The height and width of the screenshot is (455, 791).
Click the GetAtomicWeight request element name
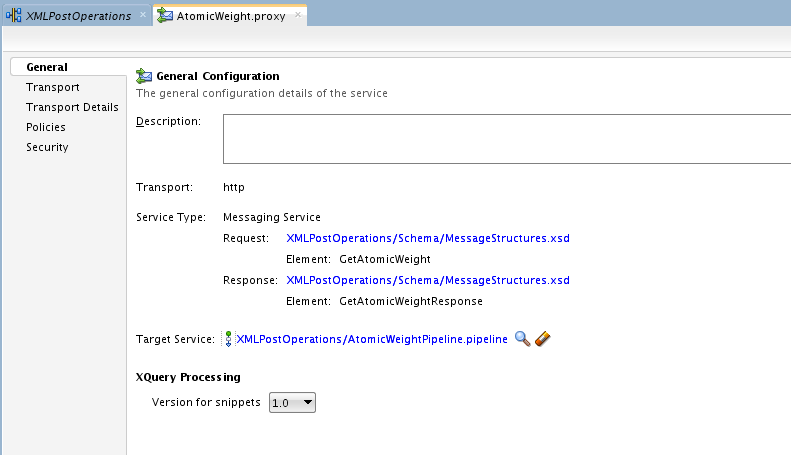[385, 259]
